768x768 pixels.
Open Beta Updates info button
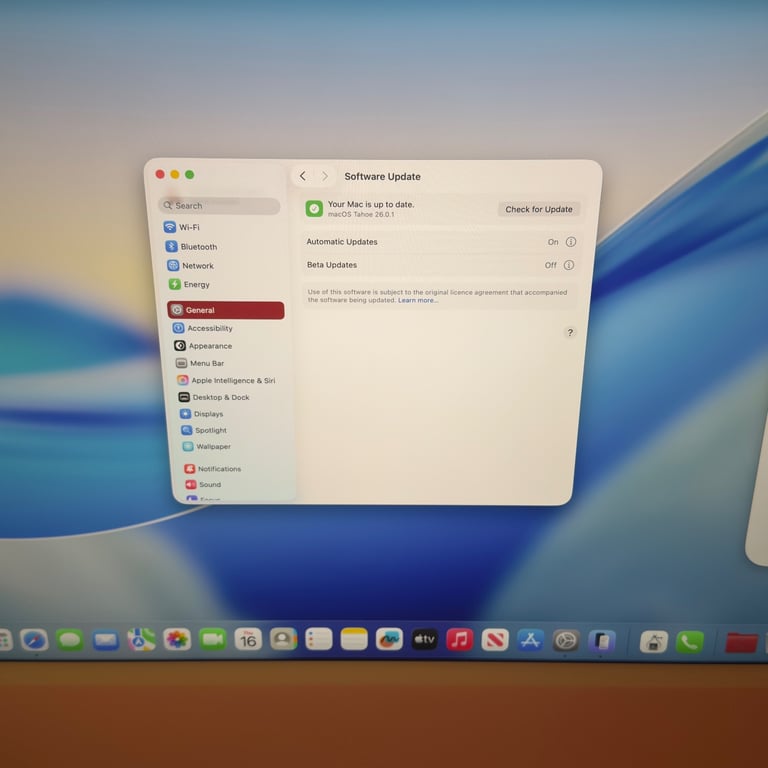pos(569,265)
